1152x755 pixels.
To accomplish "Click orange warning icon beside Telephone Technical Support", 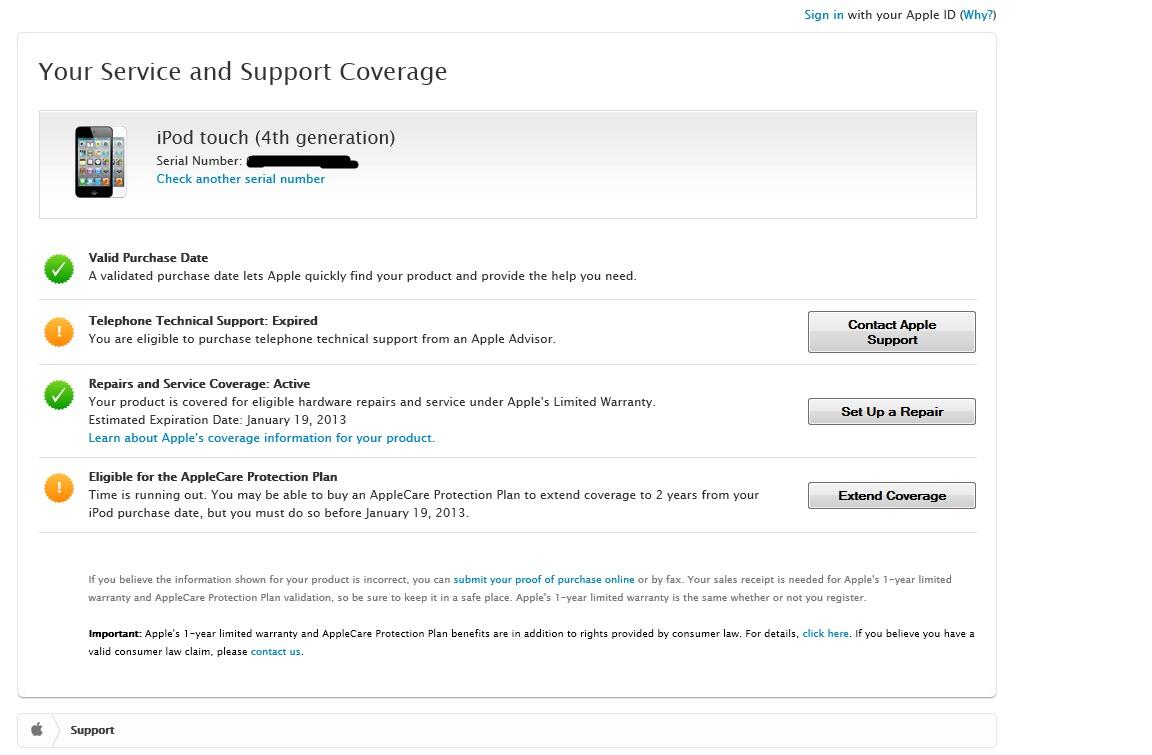I will pos(59,332).
